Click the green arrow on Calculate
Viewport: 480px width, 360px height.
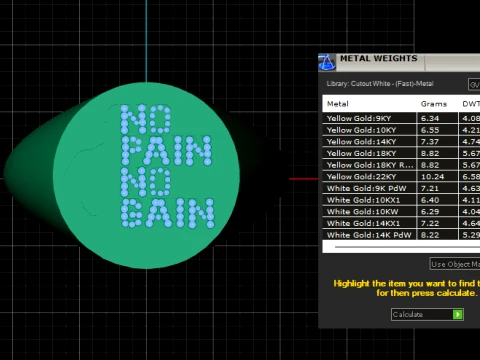coord(458,314)
